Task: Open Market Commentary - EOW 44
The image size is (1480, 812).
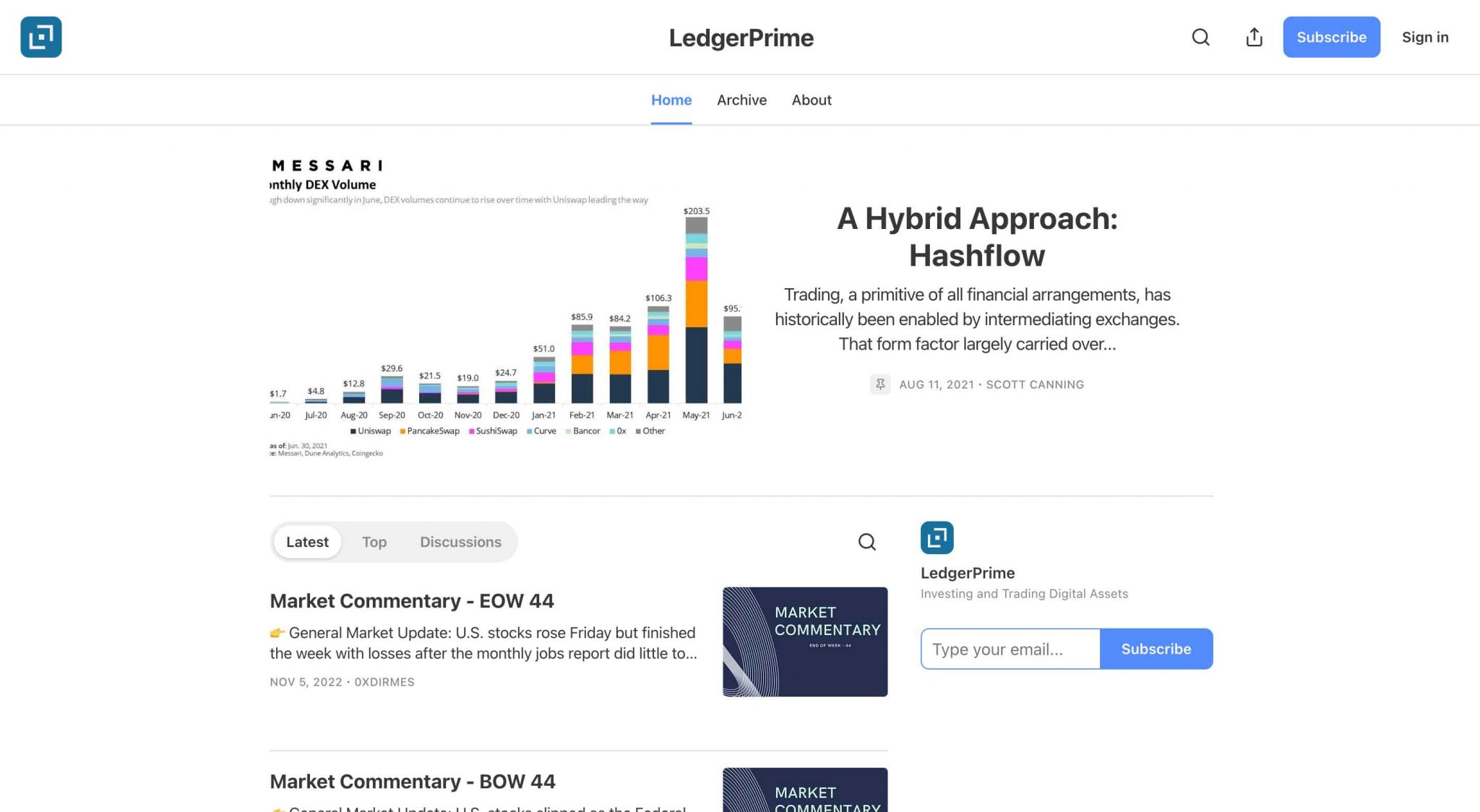Action: (412, 600)
